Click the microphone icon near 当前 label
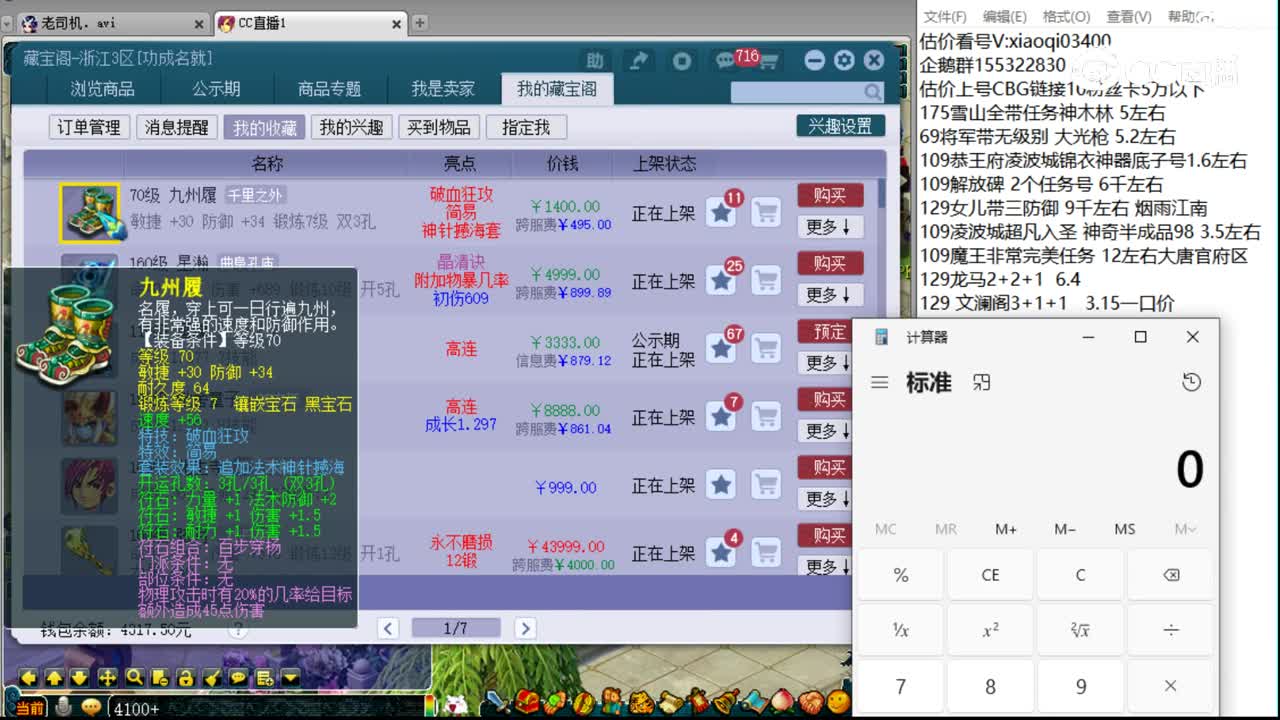Viewport: 1280px width, 720px height. click(64, 706)
